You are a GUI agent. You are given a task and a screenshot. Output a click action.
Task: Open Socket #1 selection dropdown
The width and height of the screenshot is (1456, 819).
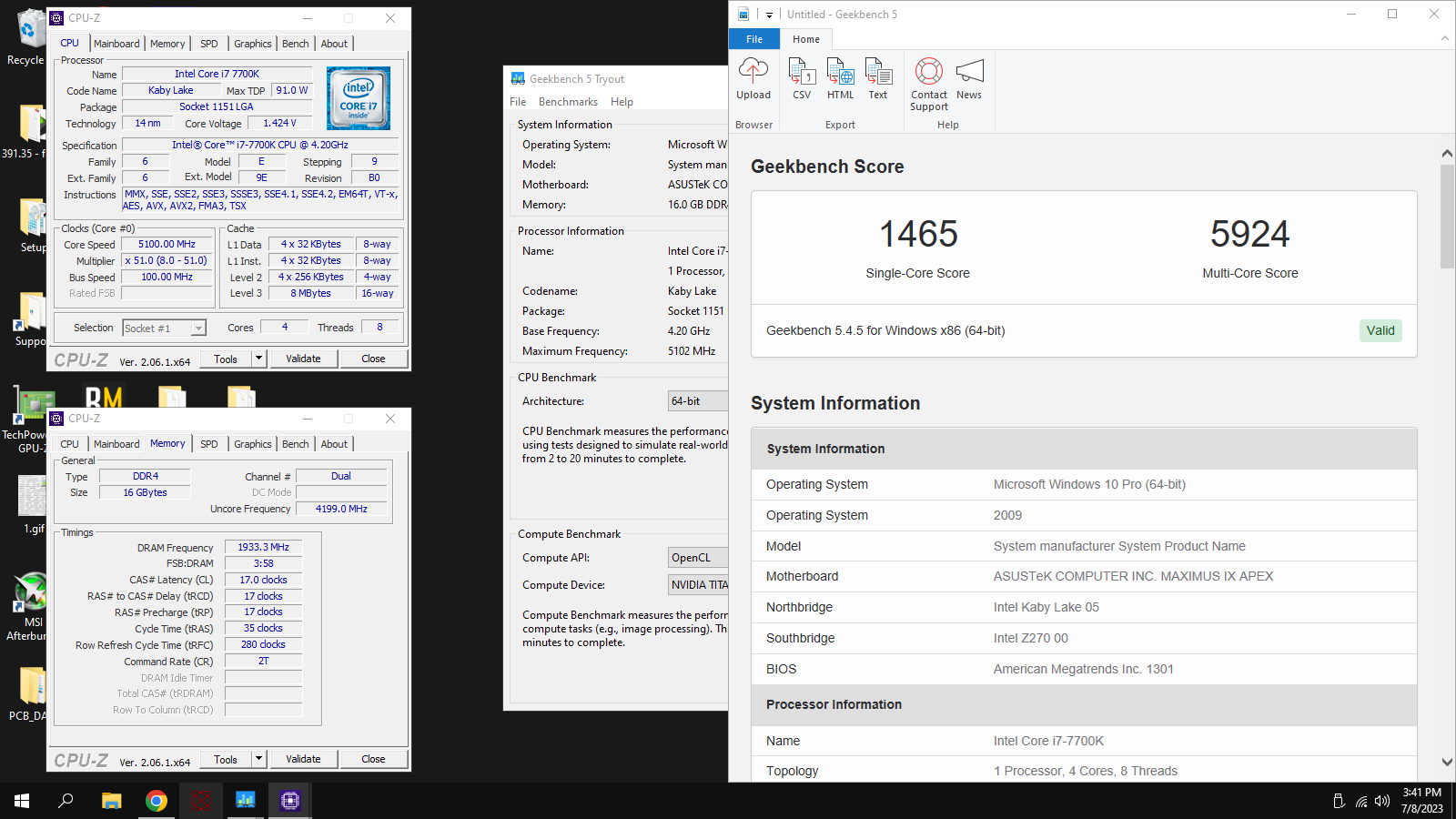point(165,328)
